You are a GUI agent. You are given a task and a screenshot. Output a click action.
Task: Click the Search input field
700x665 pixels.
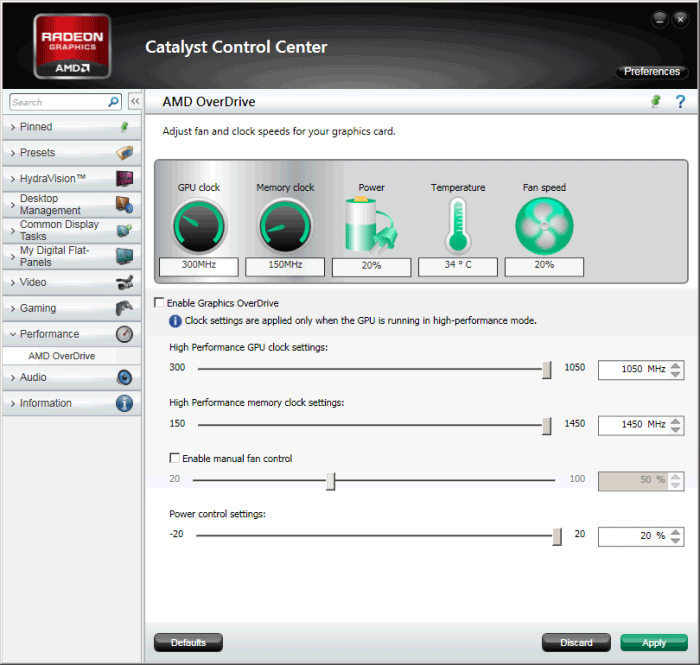pos(65,102)
